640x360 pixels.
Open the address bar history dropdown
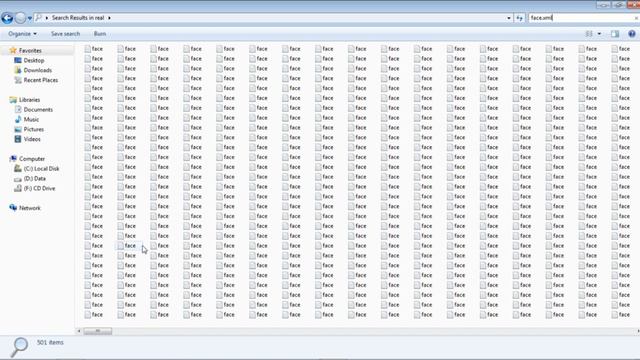509,18
